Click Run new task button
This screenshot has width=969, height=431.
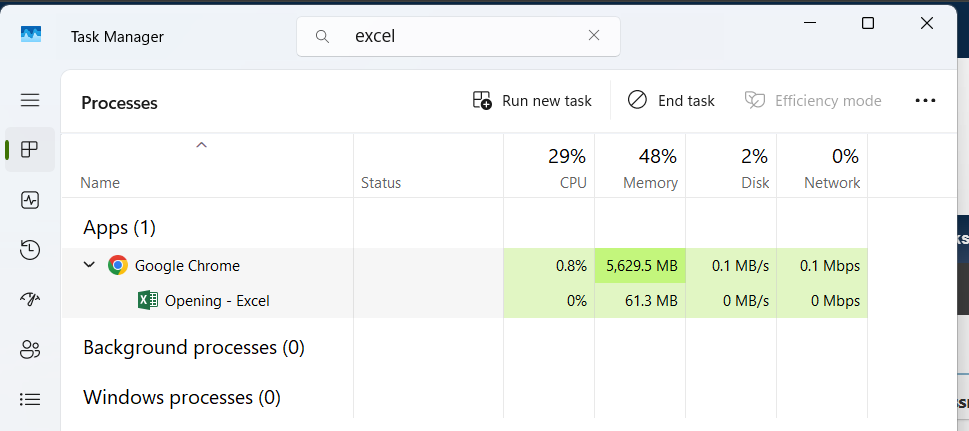(x=532, y=101)
